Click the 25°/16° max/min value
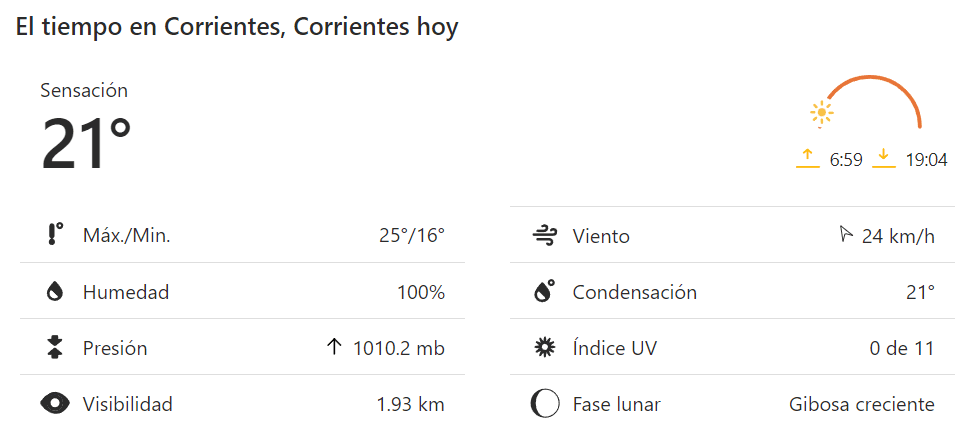Screen dimensions: 975x439 coord(411,236)
